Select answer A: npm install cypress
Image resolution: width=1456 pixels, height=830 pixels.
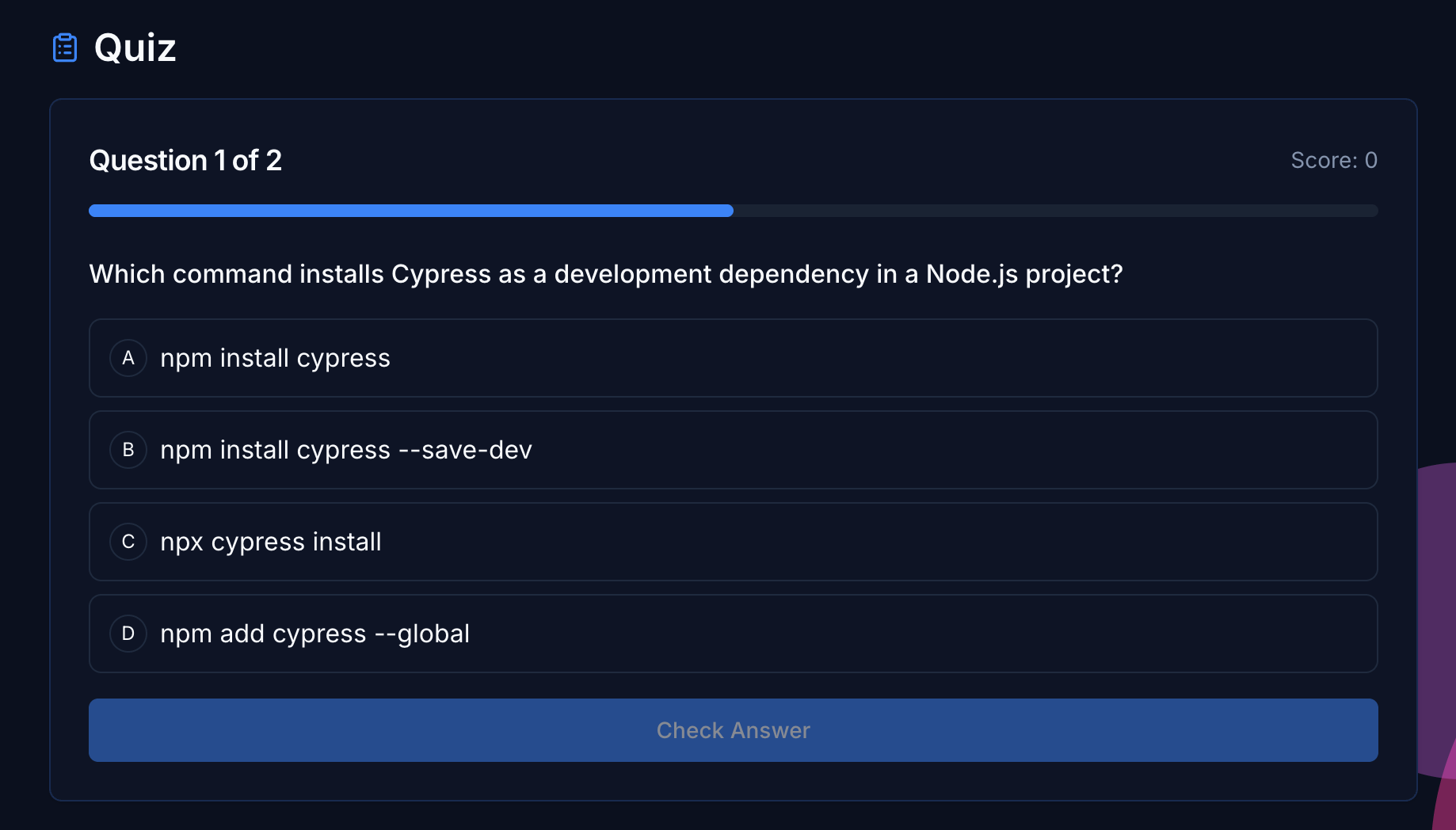pyautogui.click(x=734, y=358)
